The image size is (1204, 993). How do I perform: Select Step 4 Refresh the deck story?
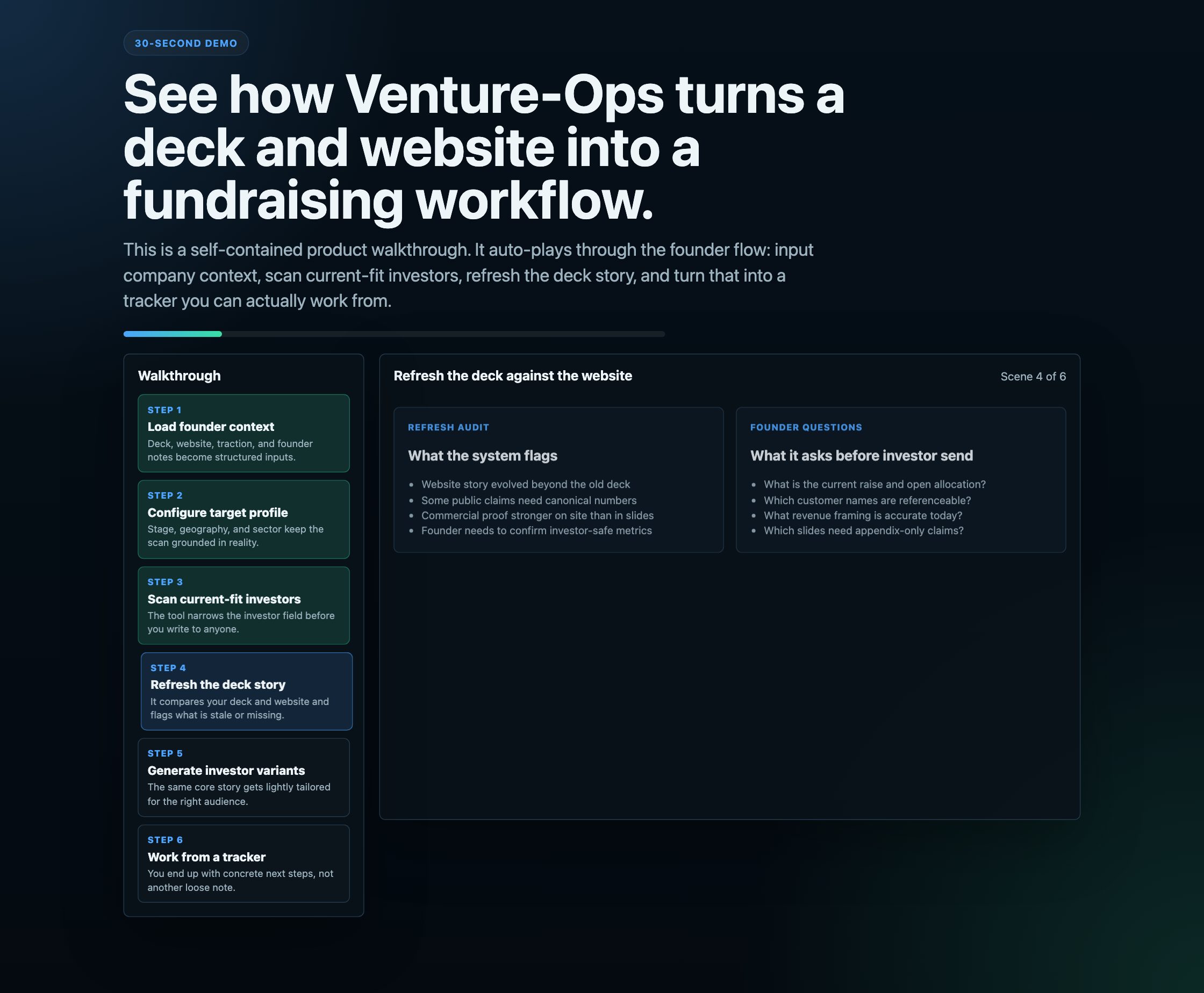[247, 691]
